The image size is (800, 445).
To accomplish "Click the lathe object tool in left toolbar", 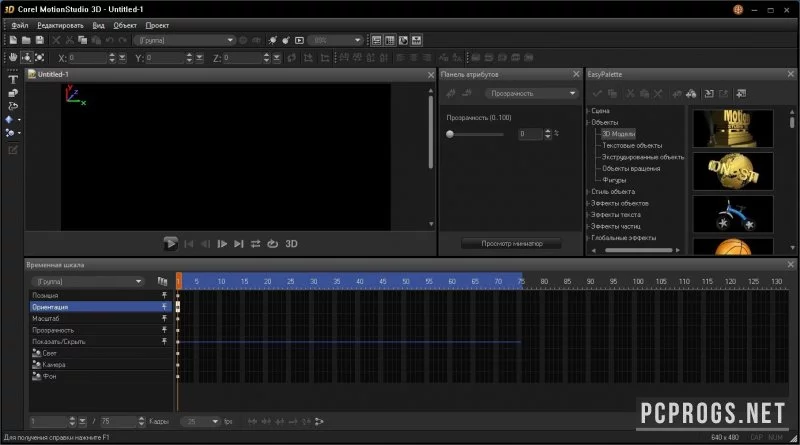I will pos(13,106).
